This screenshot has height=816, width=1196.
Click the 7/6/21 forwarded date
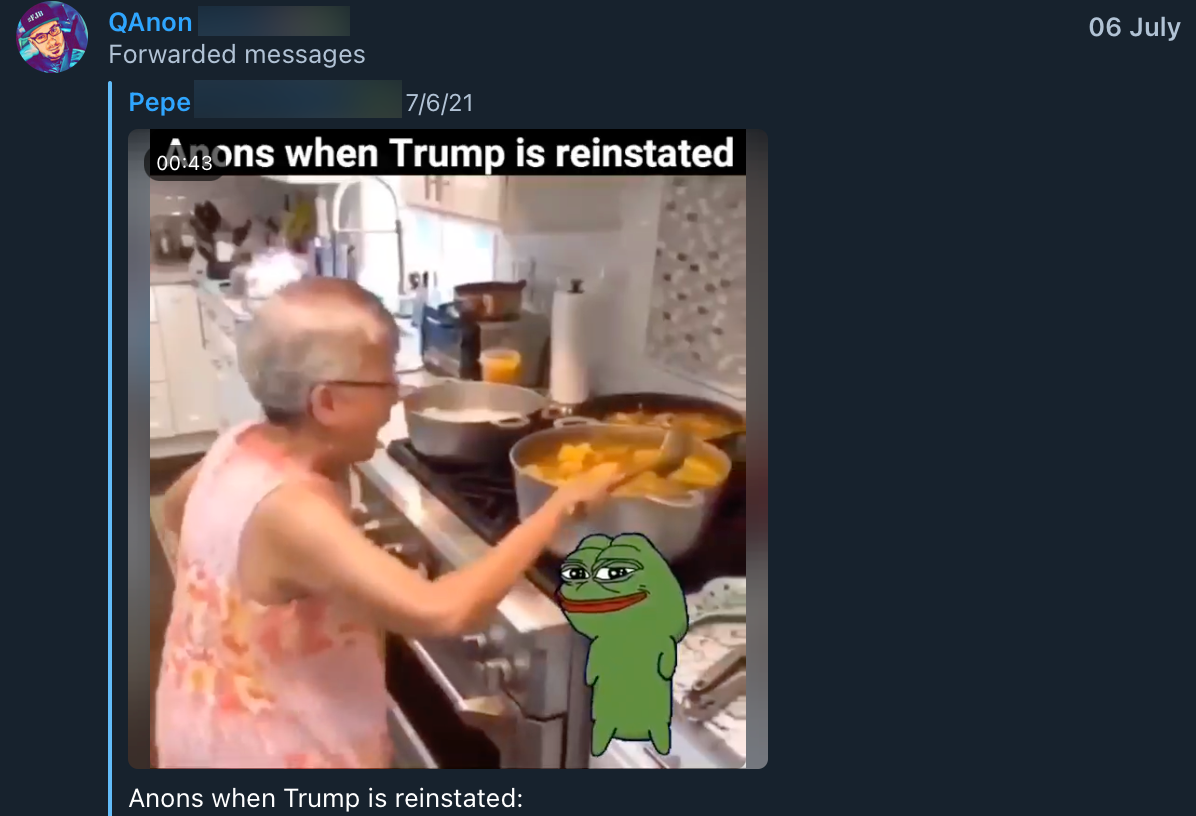(439, 103)
